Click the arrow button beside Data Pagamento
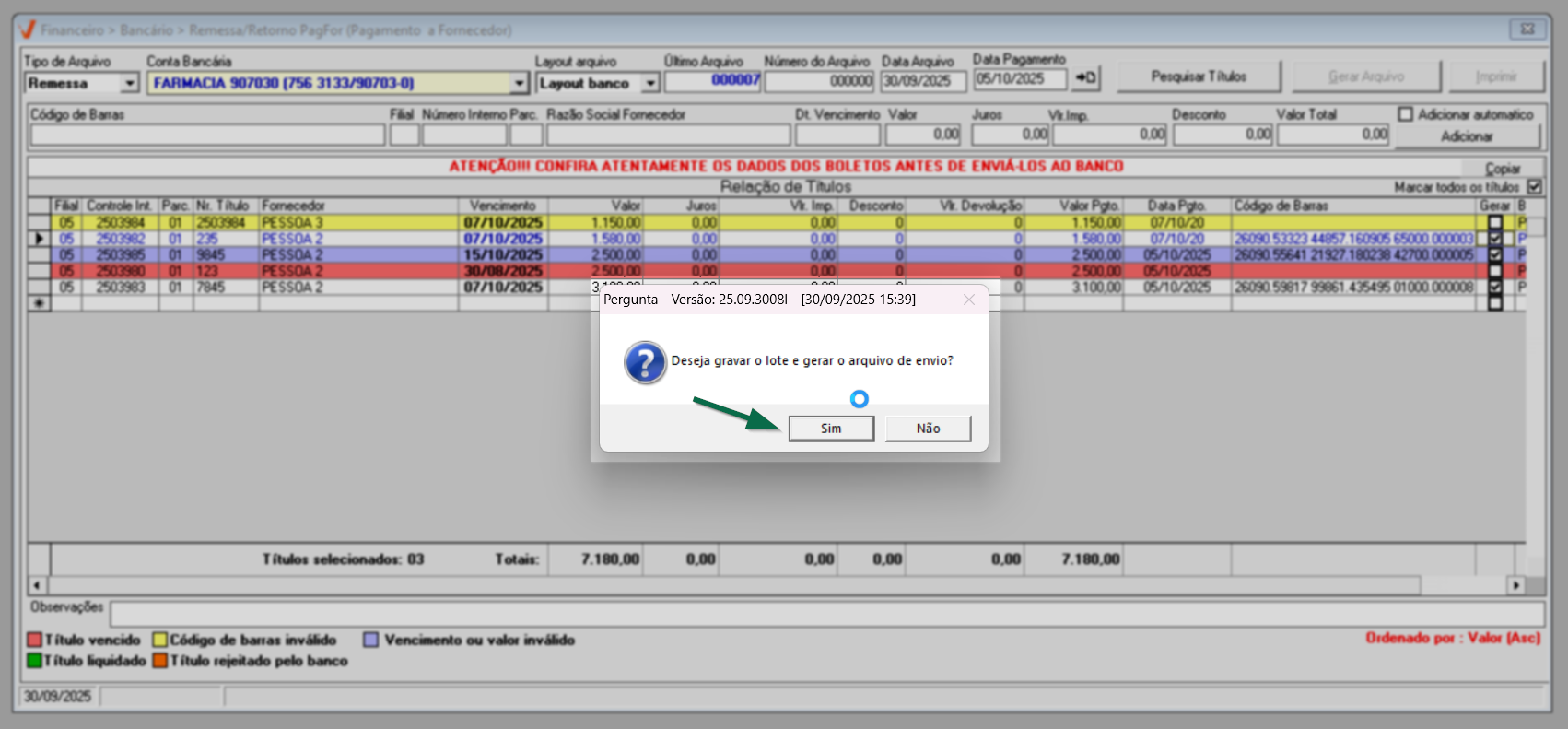 (x=1086, y=78)
